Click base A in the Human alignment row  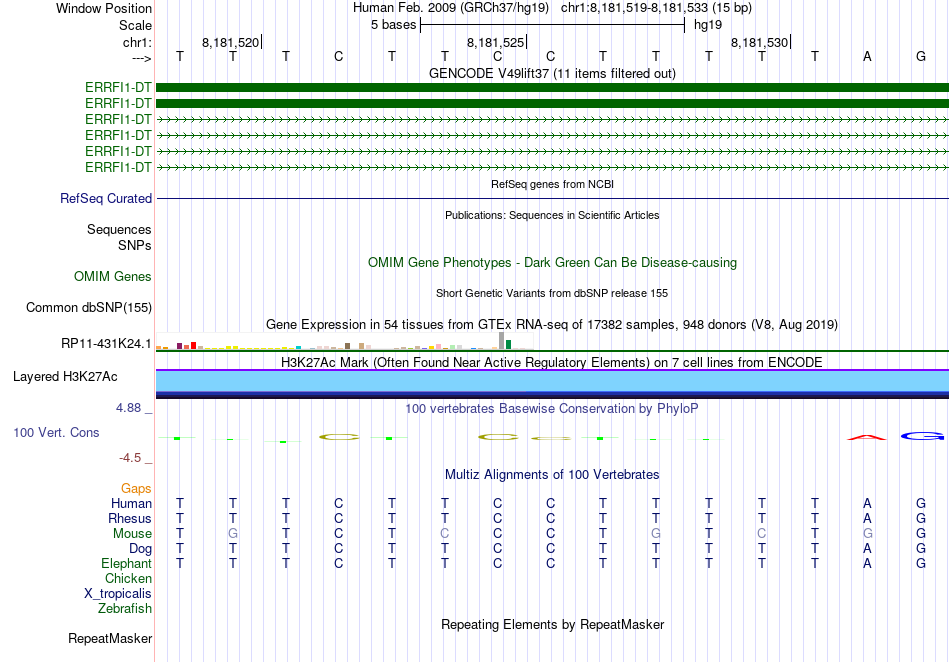tap(867, 503)
